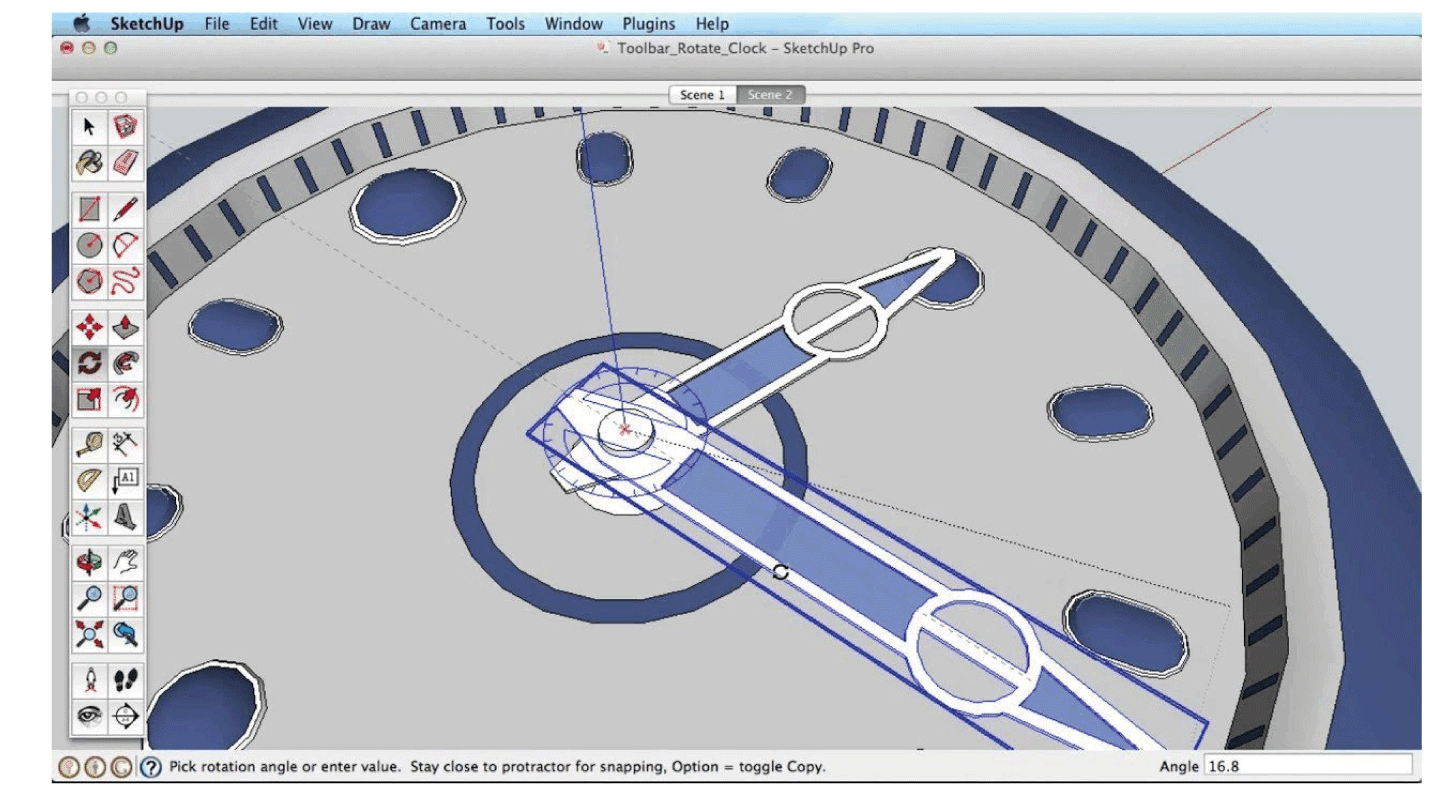The image size is (1440, 810).
Task: Select the Line pencil tool
Action: [x=125, y=209]
